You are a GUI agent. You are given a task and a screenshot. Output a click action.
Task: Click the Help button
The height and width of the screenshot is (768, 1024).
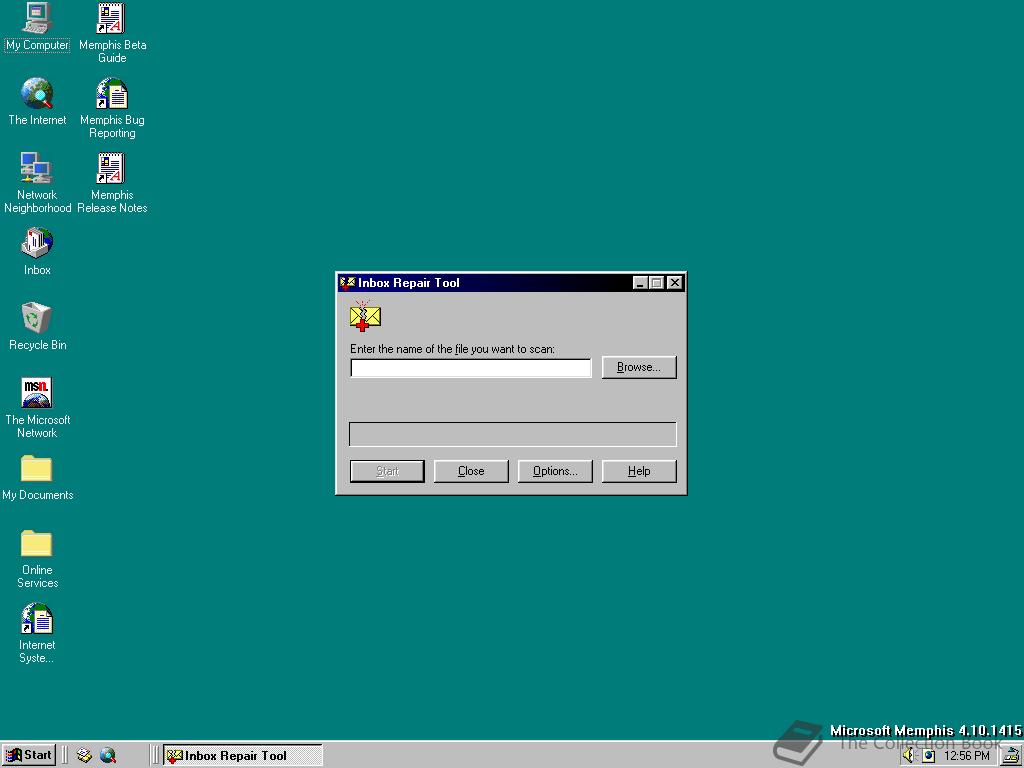pyautogui.click(x=639, y=471)
